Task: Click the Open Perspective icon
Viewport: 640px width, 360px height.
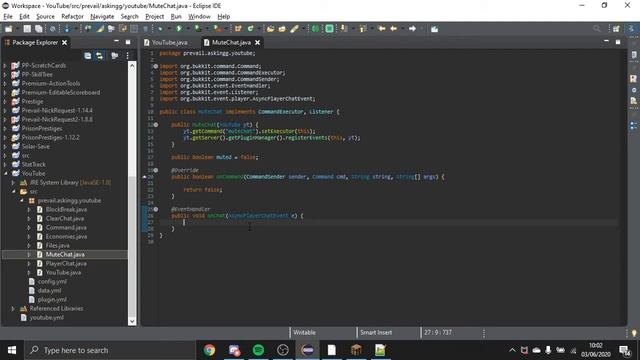Action: click(616, 29)
